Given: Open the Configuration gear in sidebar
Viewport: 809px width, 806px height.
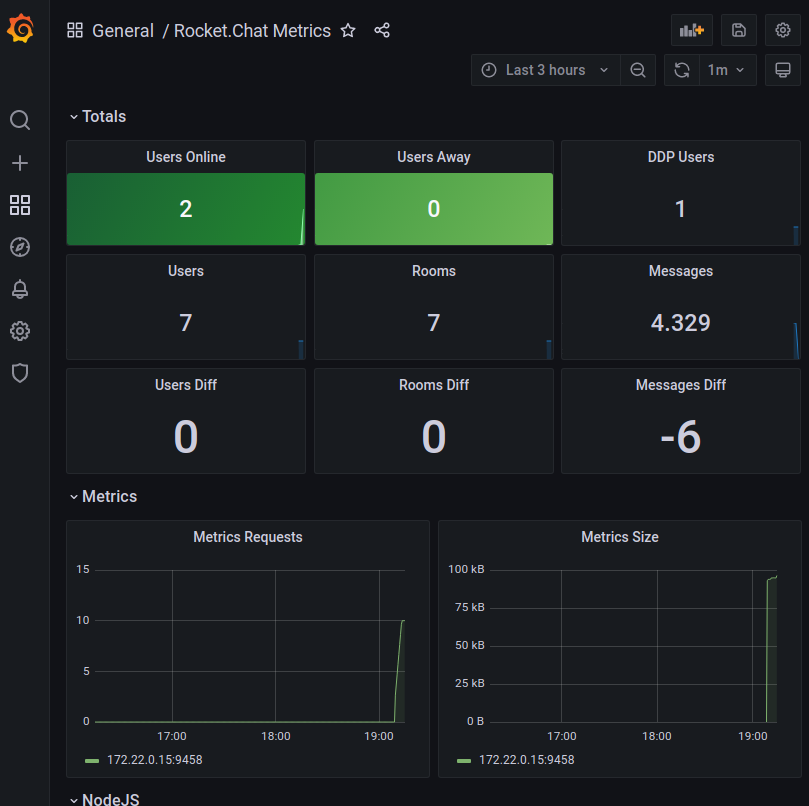Looking at the screenshot, I should (x=20, y=331).
